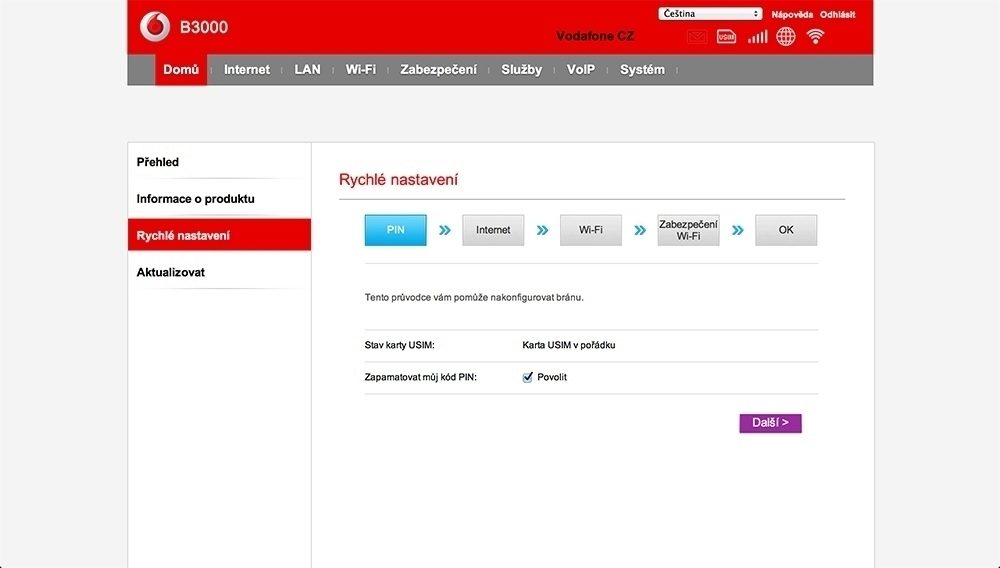Open the Služby tab
Viewport: 1000px width, 568px height.
[x=522, y=69]
